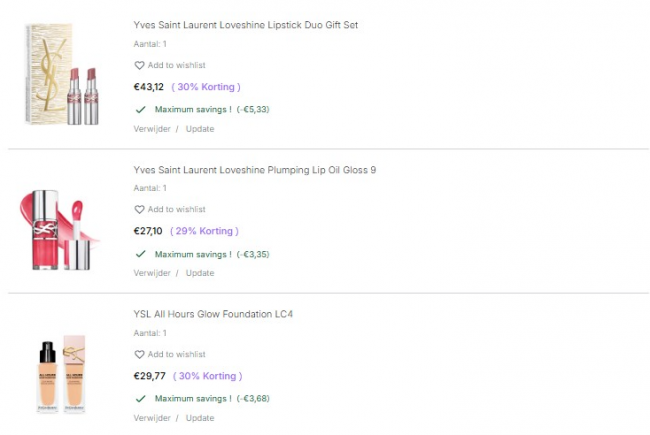Click the heart icon for All Hours Glow Foundation
The height and width of the screenshot is (435, 650).
click(x=139, y=355)
